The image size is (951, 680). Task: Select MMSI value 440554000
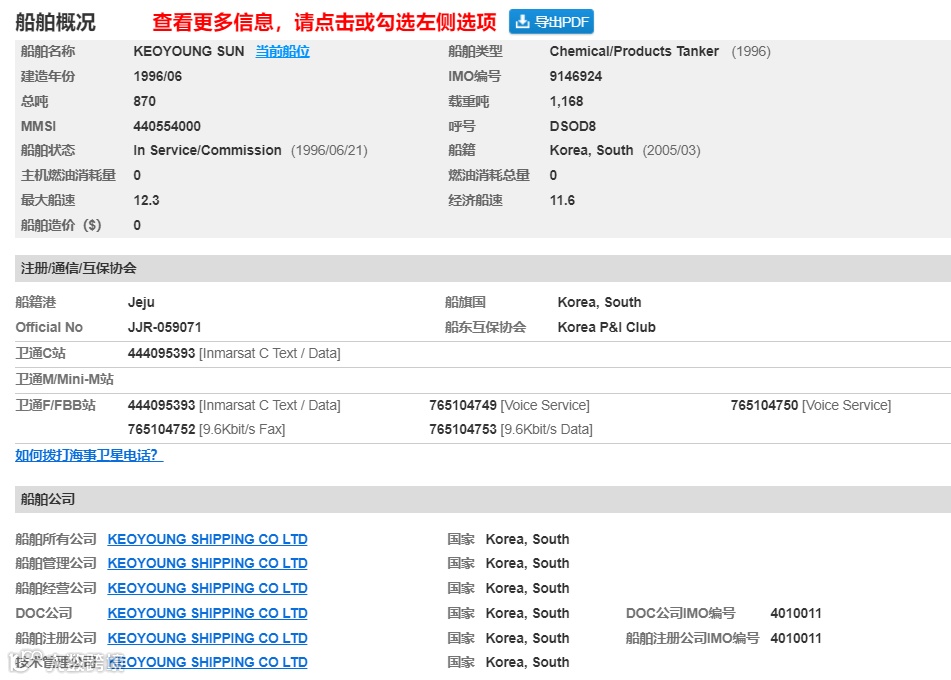click(167, 126)
